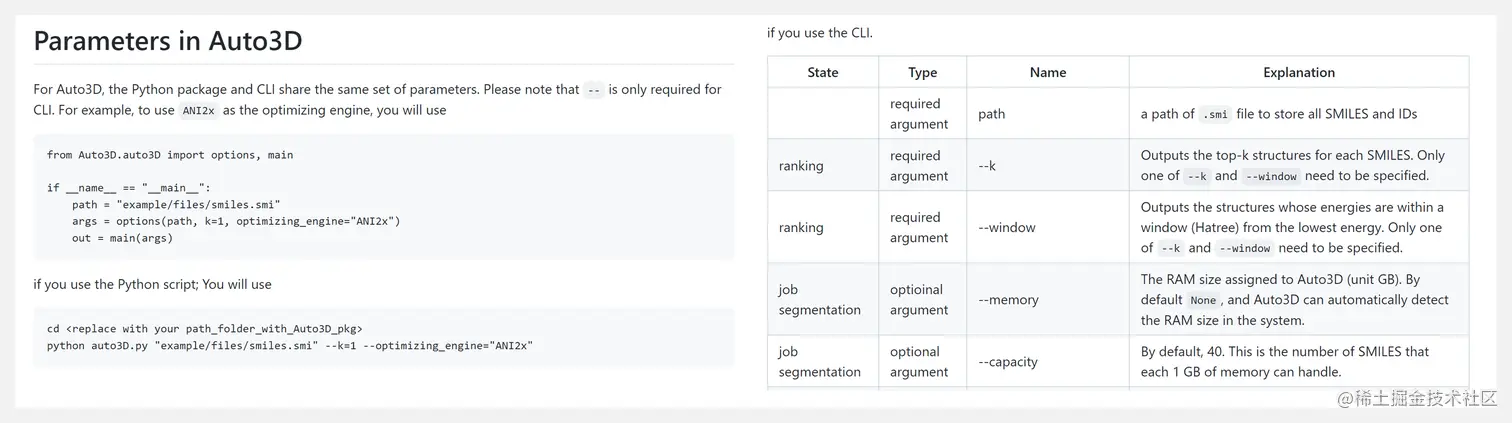
Task: Click the "None" inline code in the memory explanation
Action: click(1203, 300)
